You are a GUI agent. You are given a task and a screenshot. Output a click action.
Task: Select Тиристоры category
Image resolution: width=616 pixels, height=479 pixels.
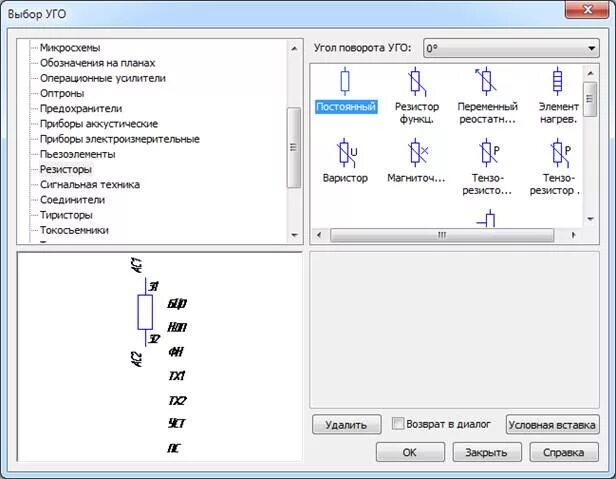[x=66, y=215]
